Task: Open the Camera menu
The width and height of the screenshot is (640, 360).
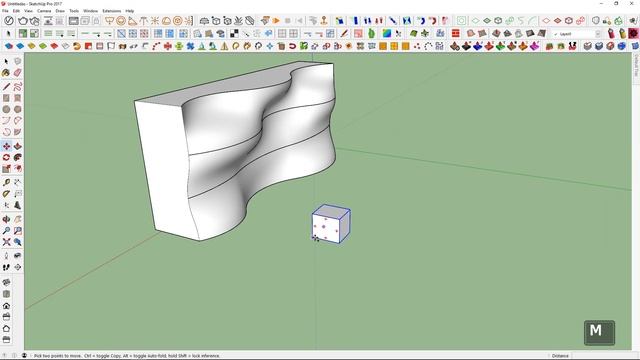Action: 44,11
